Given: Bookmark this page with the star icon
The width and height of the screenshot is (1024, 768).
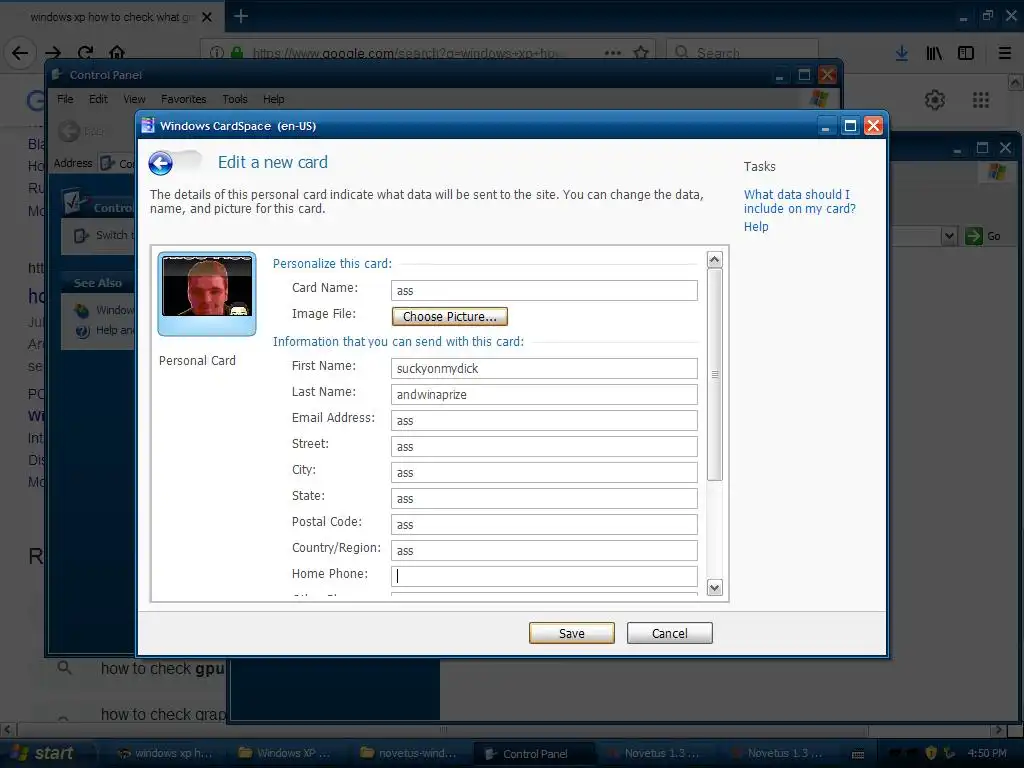Looking at the screenshot, I should coord(641,53).
